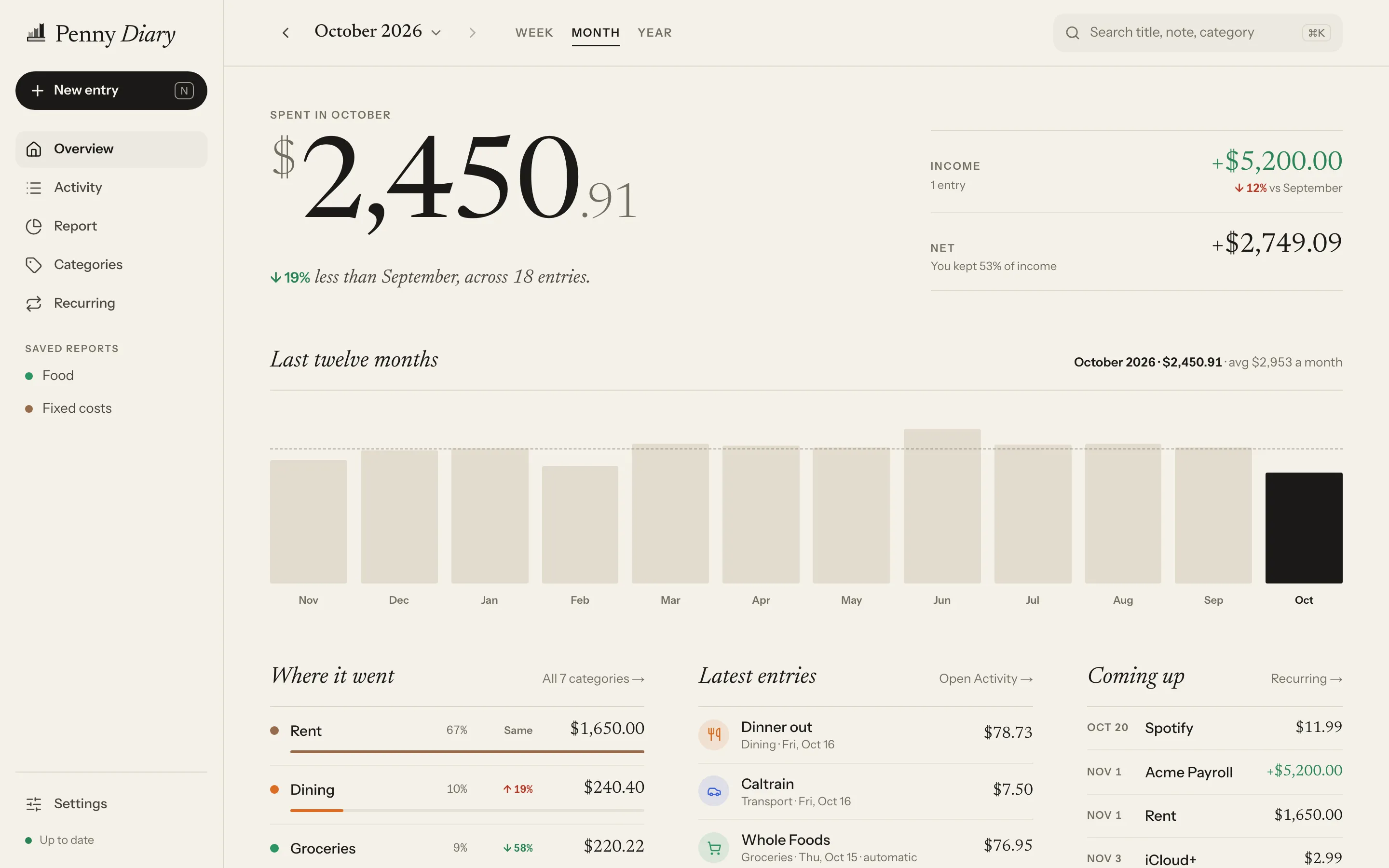1389x868 pixels.
Task: Click the Dining $240.40 amount
Action: [613, 787]
